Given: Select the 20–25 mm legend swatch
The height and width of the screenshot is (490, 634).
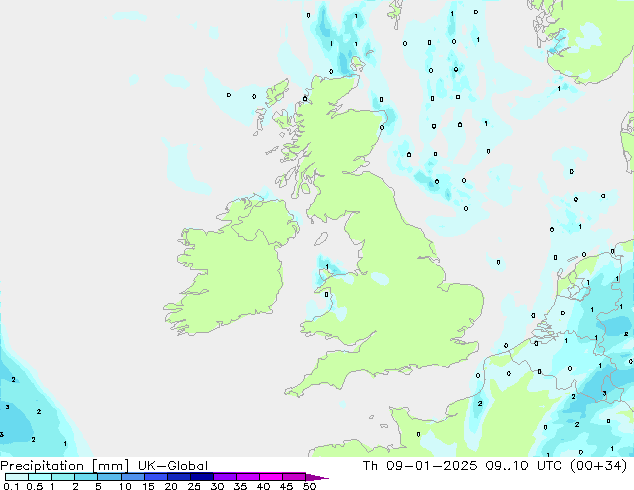Looking at the screenshot, I should tap(179, 477).
